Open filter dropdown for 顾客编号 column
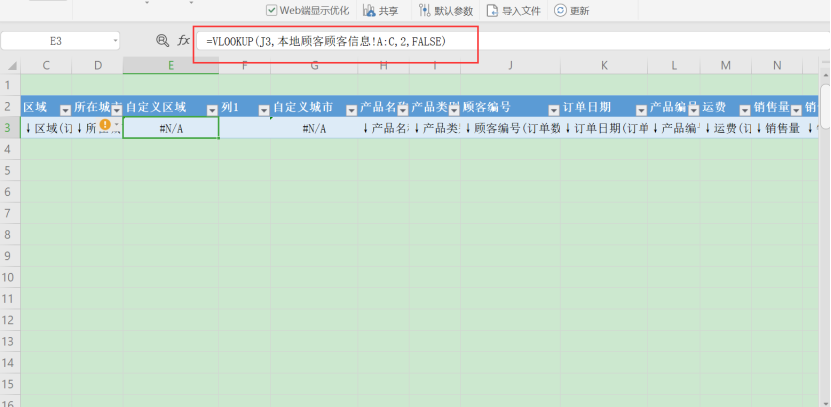 point(554,110)
